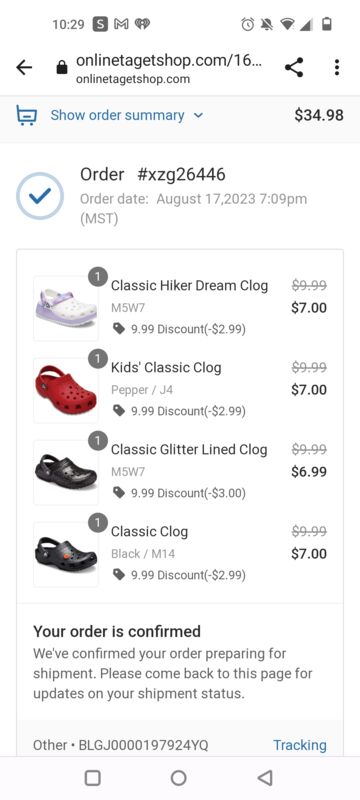Tap the Kids' Classic Clog title

166,367
